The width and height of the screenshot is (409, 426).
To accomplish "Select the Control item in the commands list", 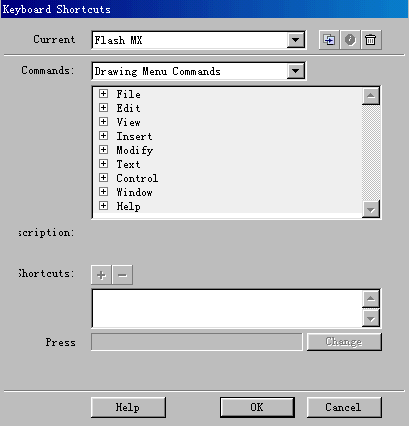I will click(x=137, y=178).
